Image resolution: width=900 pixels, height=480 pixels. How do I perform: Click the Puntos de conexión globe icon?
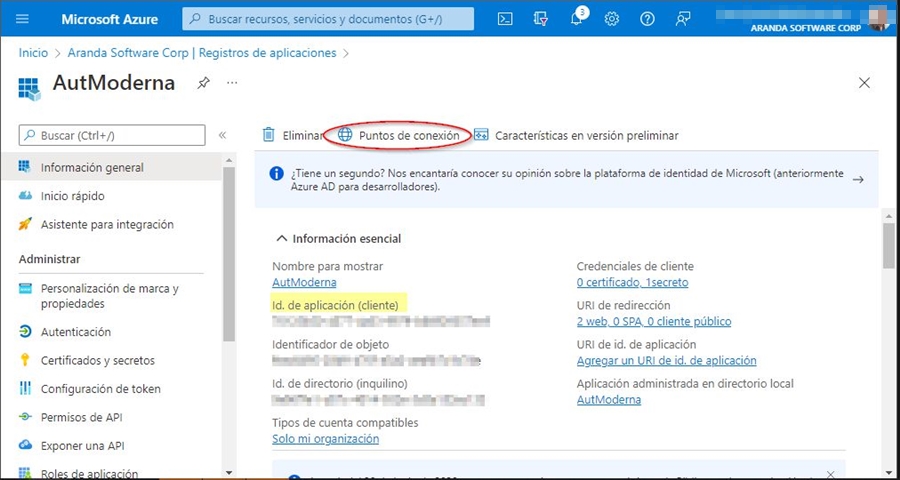pos(345,135)
